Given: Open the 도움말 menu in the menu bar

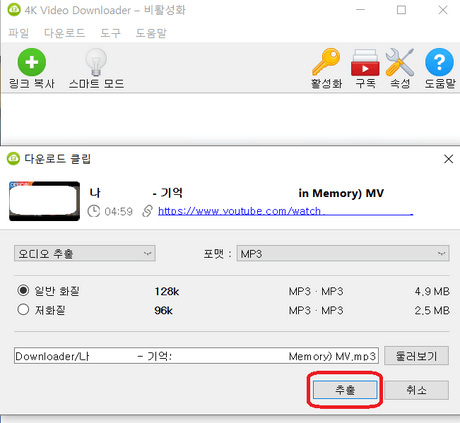Looking at the screenshot, I should click(x=151, y=33).
